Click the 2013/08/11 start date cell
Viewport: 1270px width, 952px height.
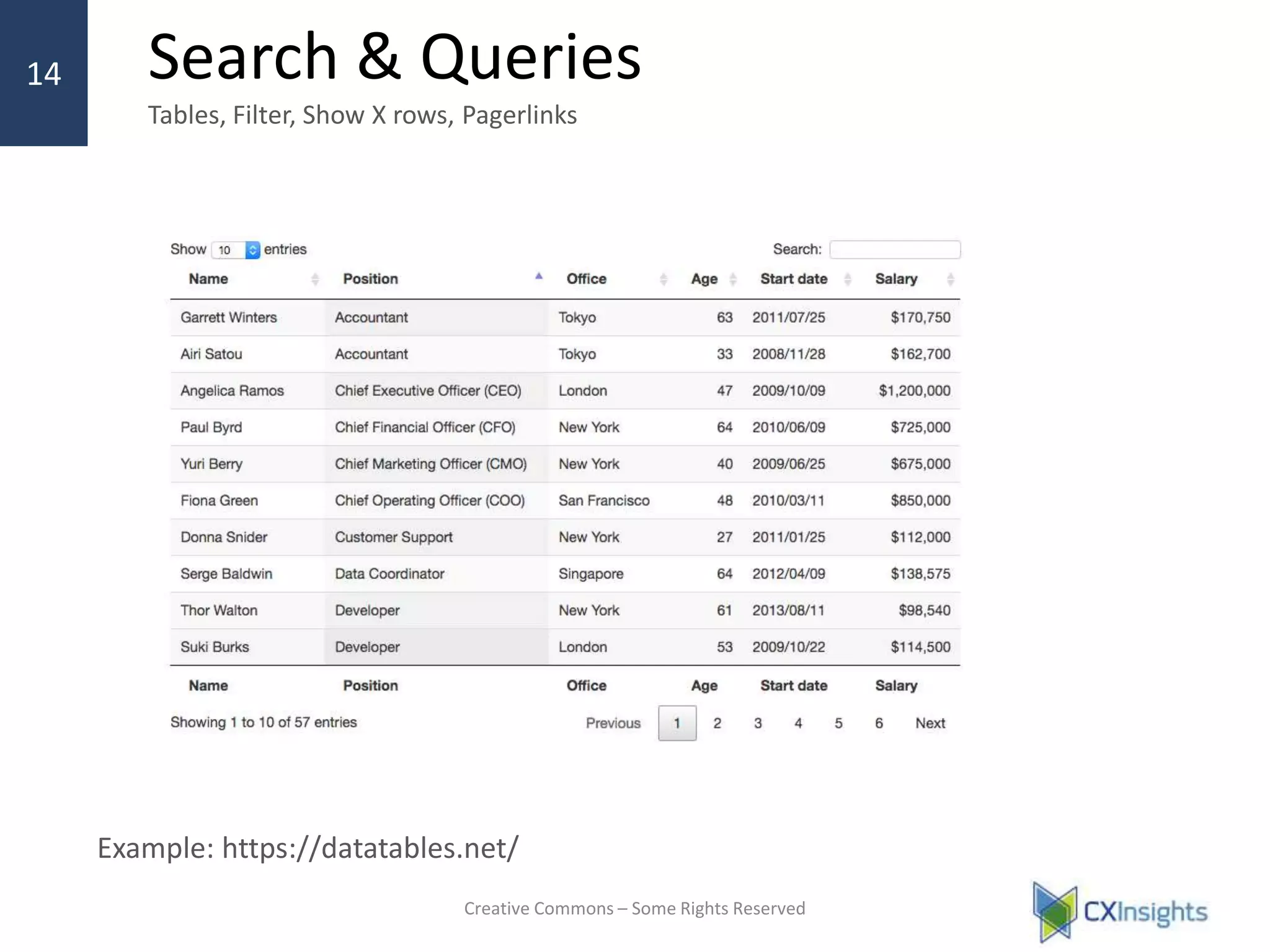click(x=789, y=610)
